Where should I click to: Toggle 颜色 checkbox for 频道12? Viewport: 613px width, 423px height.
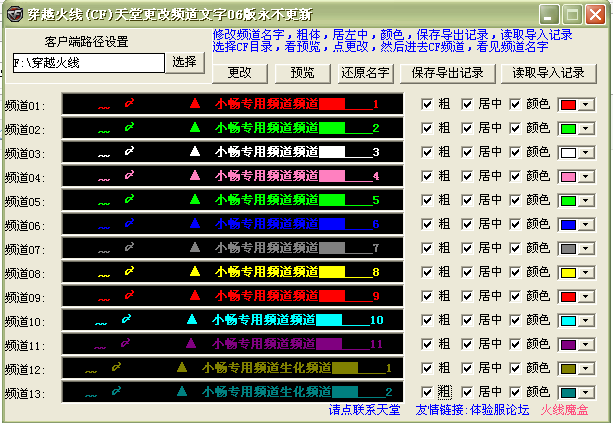coord(515,368)
